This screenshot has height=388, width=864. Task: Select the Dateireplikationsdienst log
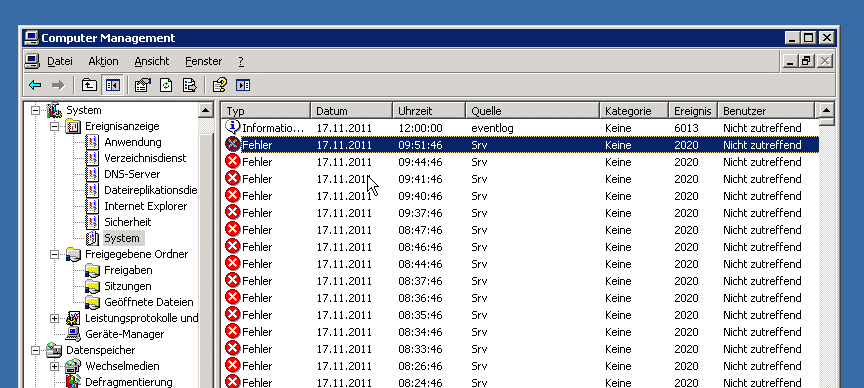(150, 190)
